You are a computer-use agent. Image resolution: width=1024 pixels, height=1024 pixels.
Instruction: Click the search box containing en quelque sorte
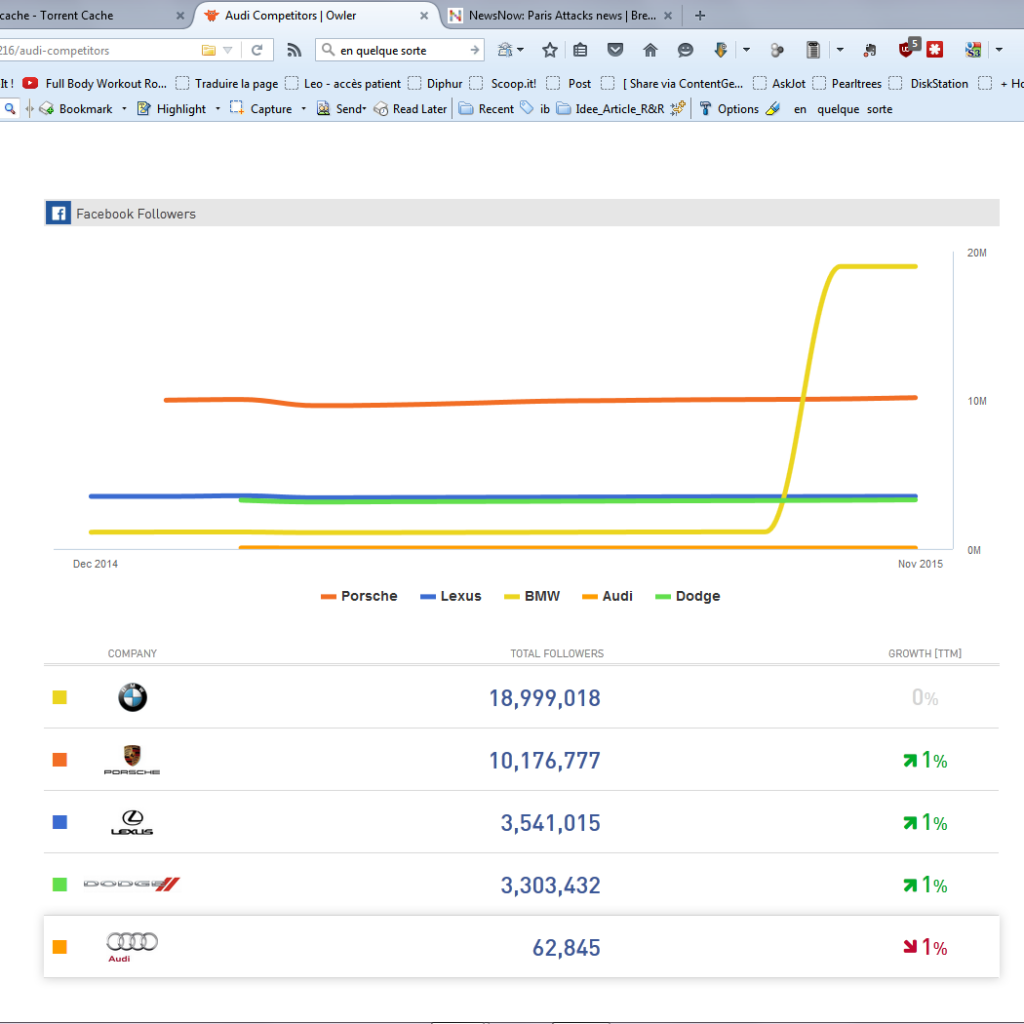coord(400,50)
